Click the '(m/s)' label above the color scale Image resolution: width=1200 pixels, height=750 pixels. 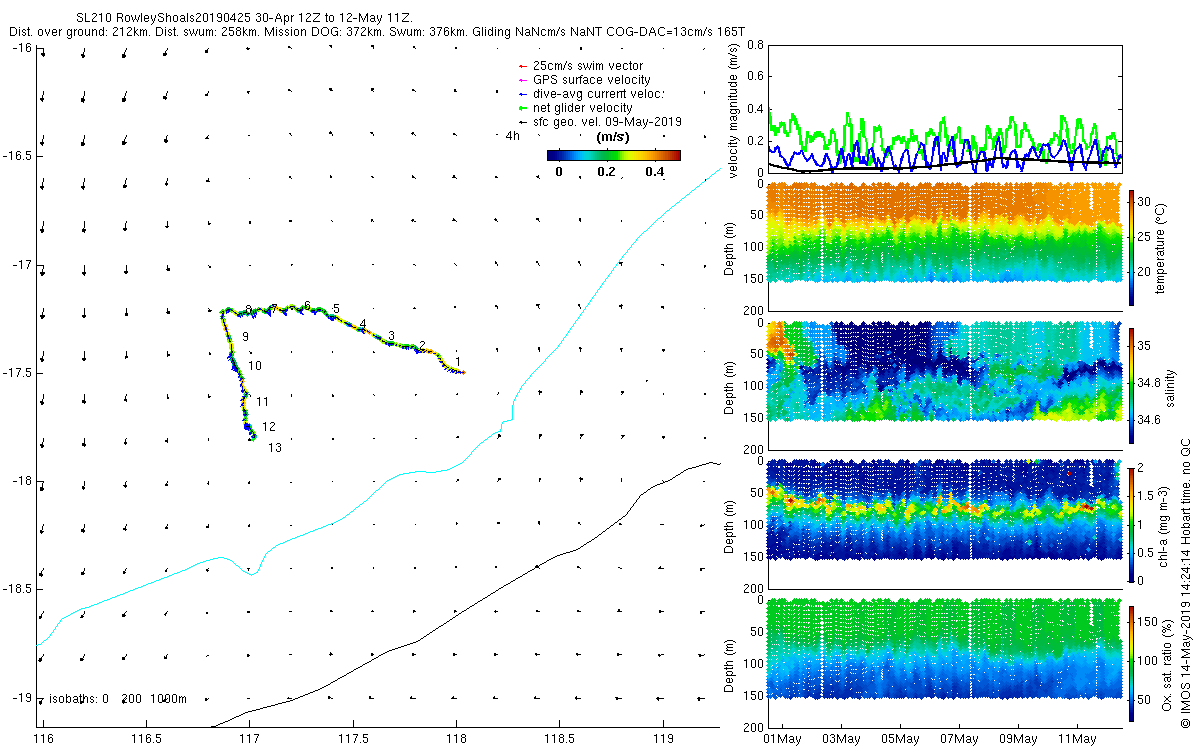click(612, 136)
